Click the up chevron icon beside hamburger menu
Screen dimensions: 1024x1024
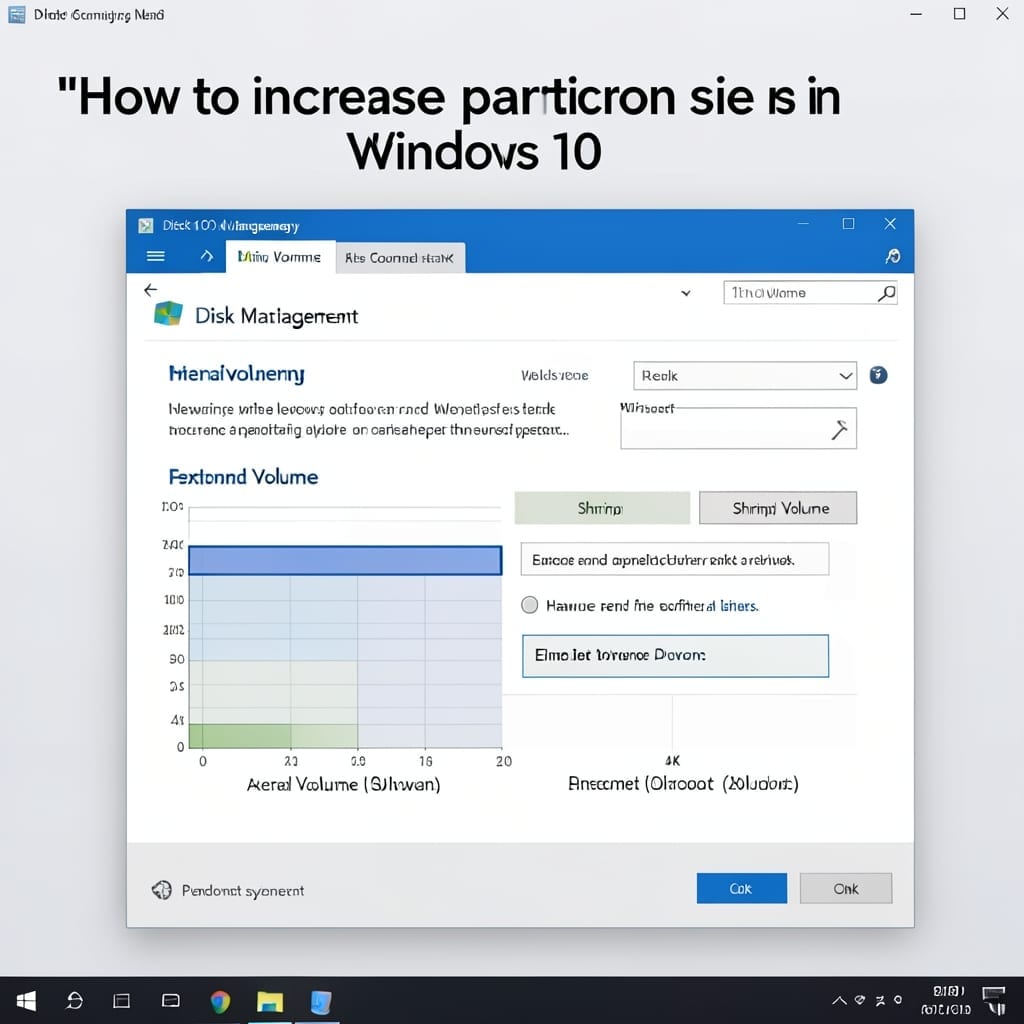[x=206, y=256]
